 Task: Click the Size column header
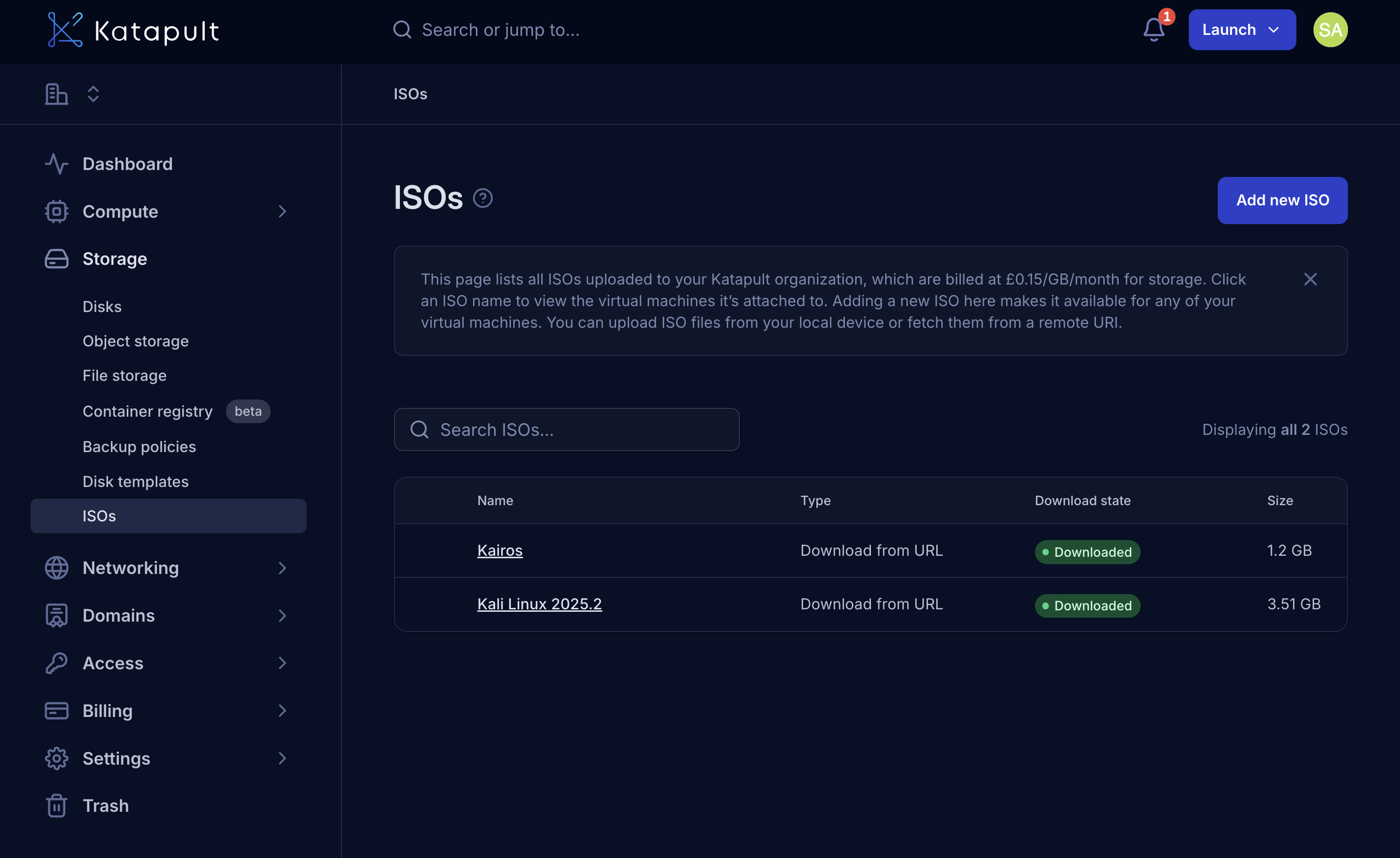coord(1280,501)
